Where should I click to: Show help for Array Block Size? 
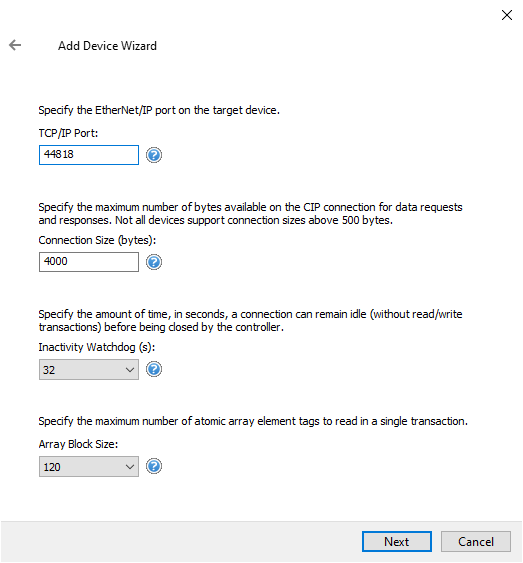(154, 466)
